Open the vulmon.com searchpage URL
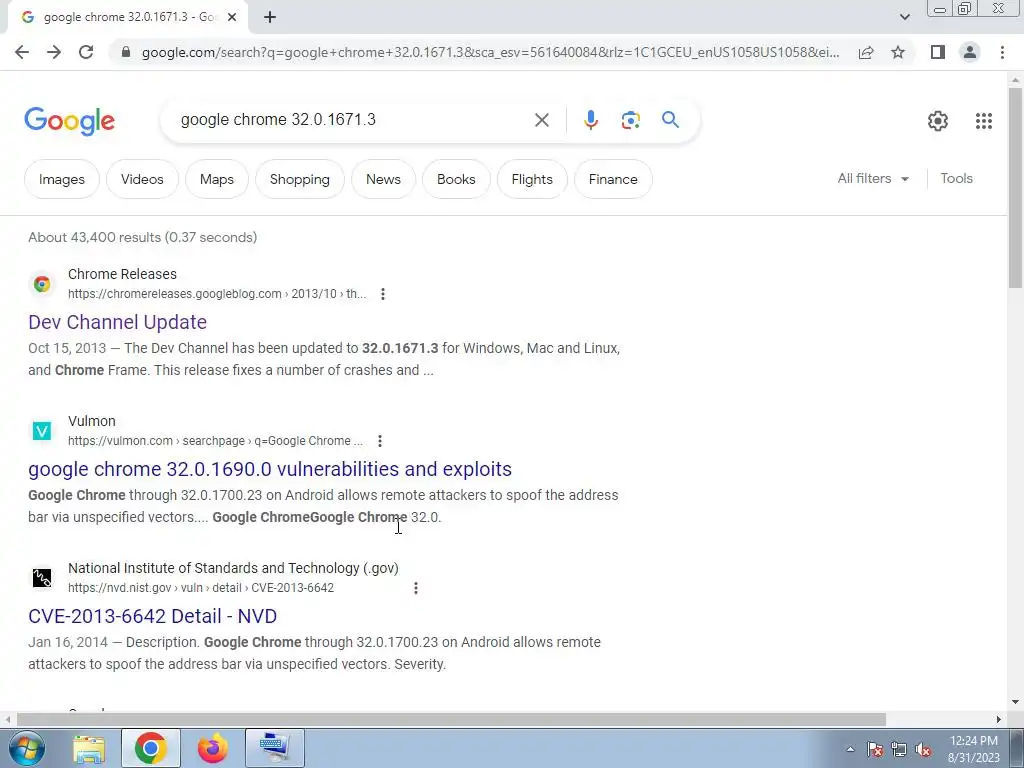This screenshot has width=1024, height=768. pyautogui.click(x=215, y=441)
